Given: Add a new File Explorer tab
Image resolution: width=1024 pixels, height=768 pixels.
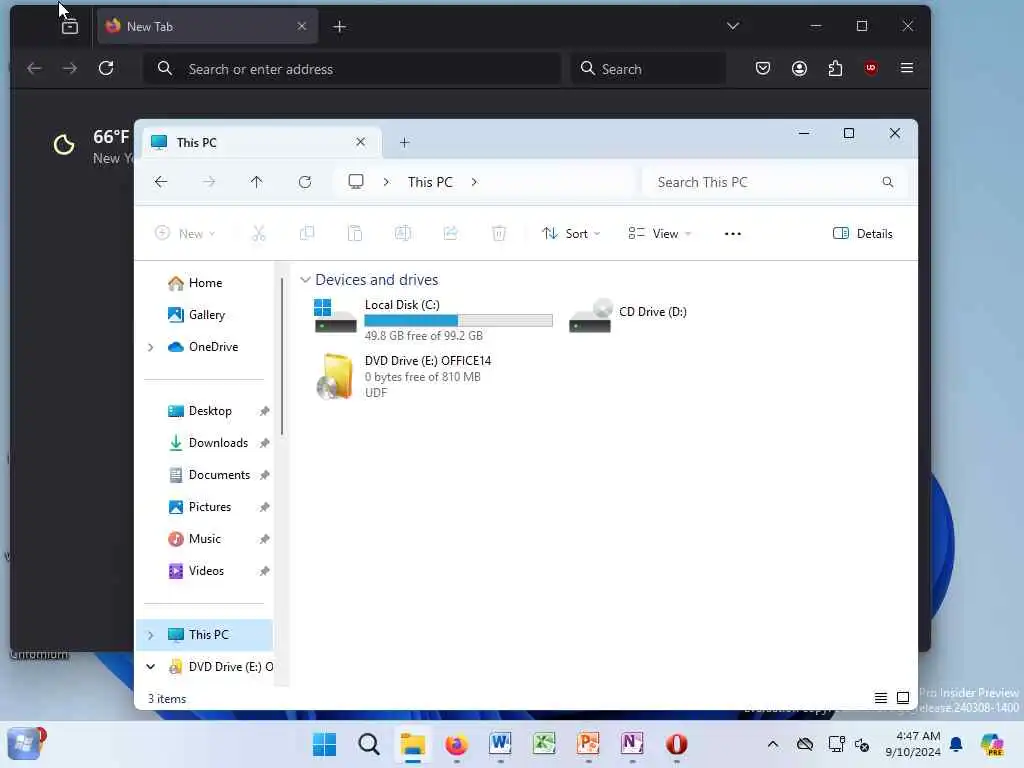Looking at the screenshot, I should [x=404, y=142].
